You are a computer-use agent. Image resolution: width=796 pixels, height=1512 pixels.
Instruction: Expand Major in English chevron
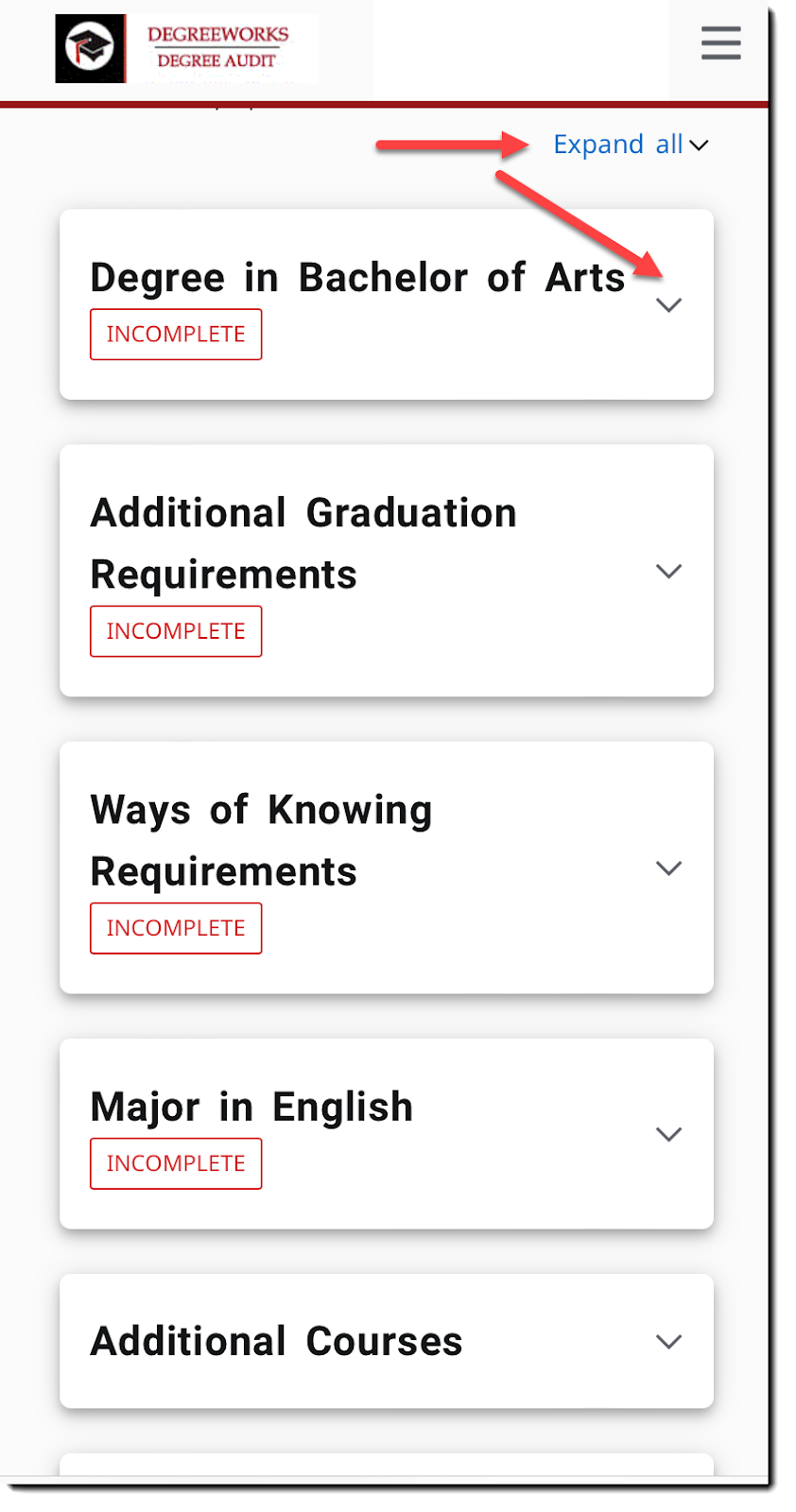point(668,1134)
